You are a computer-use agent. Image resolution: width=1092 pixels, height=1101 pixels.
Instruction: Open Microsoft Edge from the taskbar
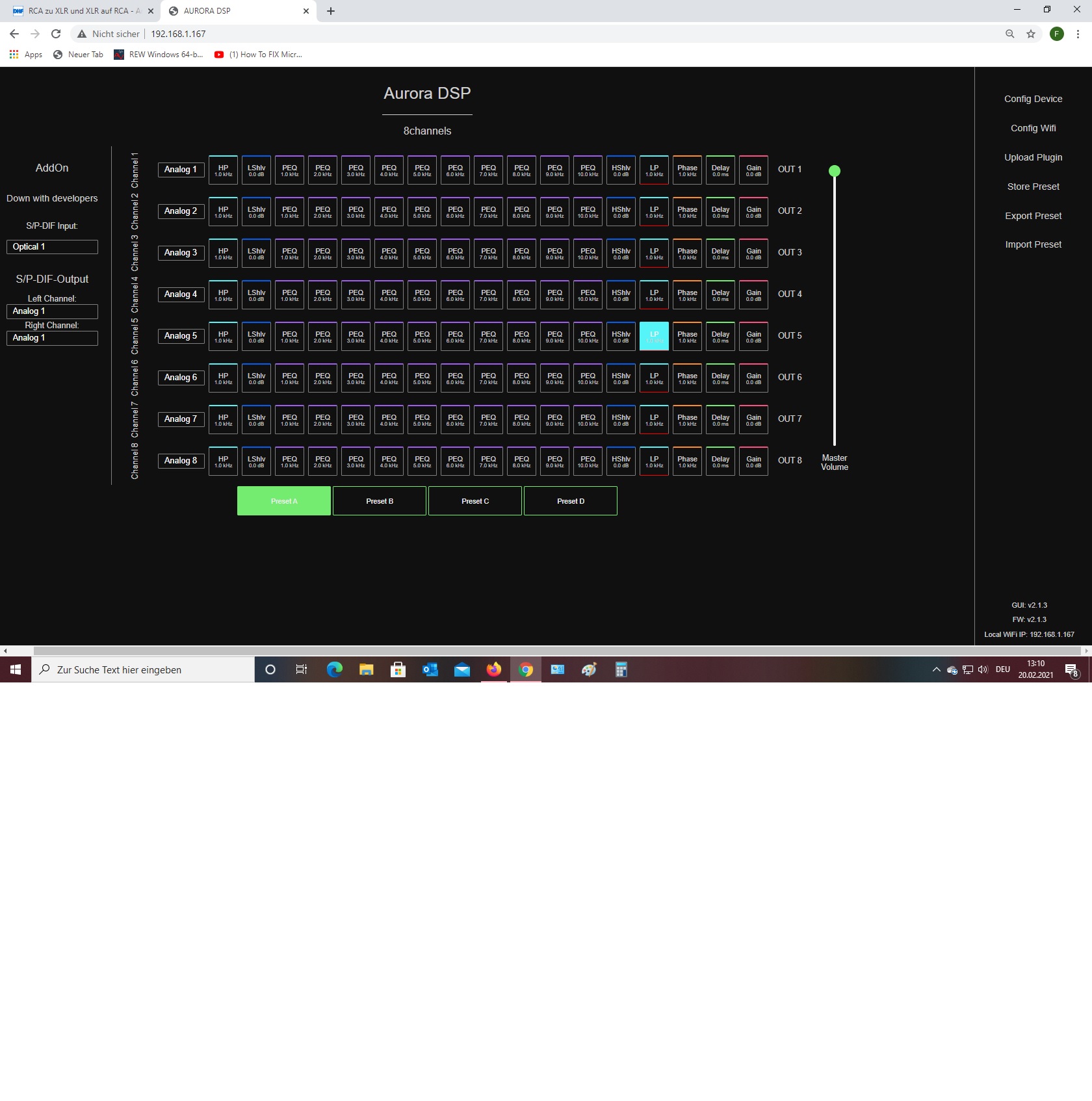(x=334, y=669)
